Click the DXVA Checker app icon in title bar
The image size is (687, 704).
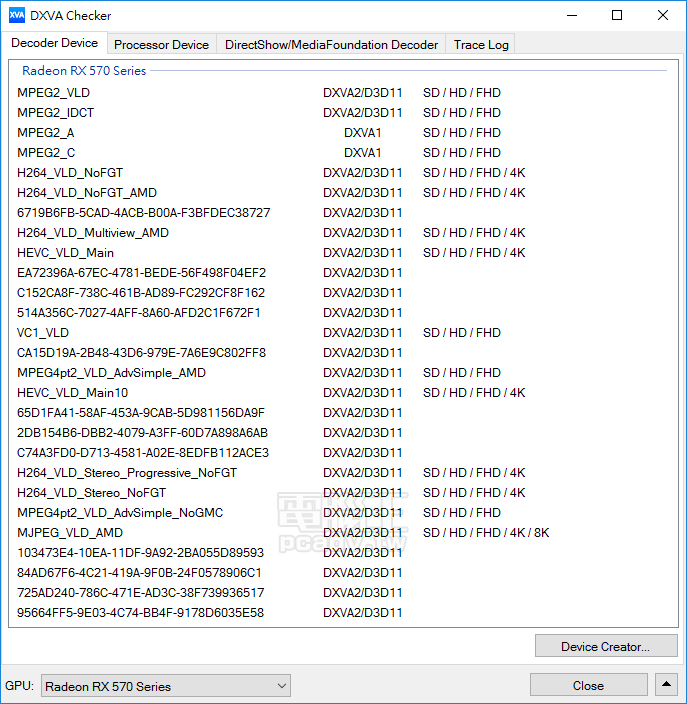(x=17, y=16)
